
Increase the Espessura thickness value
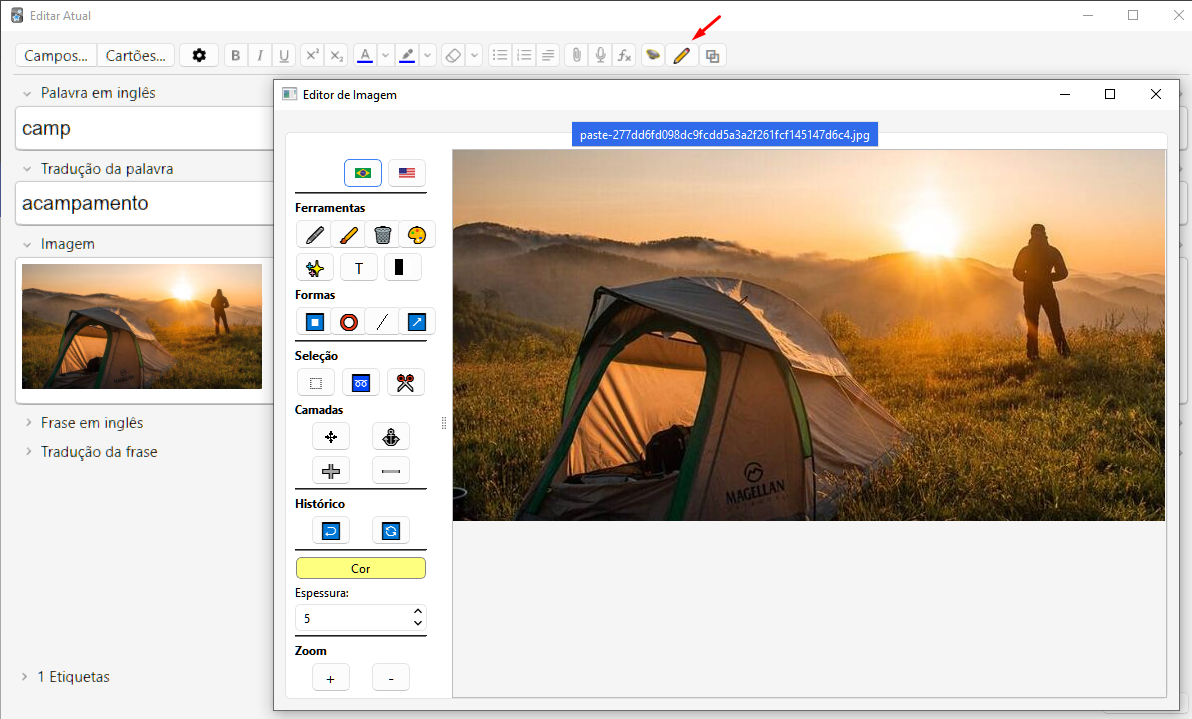418,611
